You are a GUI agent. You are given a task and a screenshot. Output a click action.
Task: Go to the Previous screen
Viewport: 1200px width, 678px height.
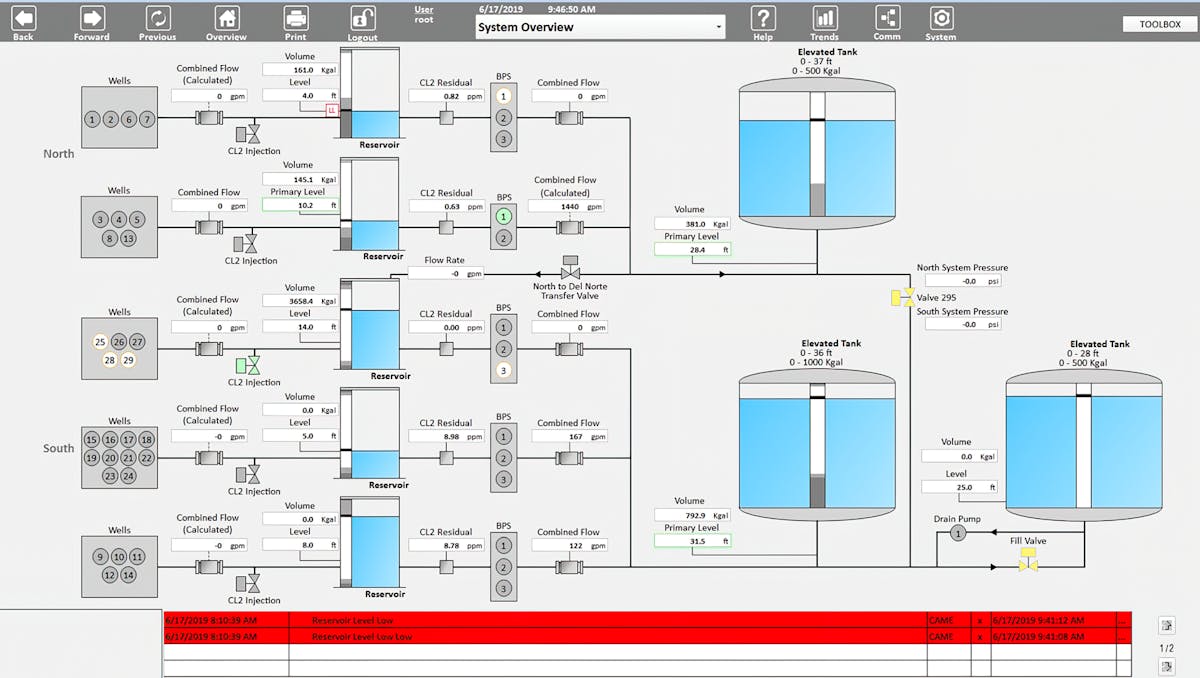coord(157,20)
